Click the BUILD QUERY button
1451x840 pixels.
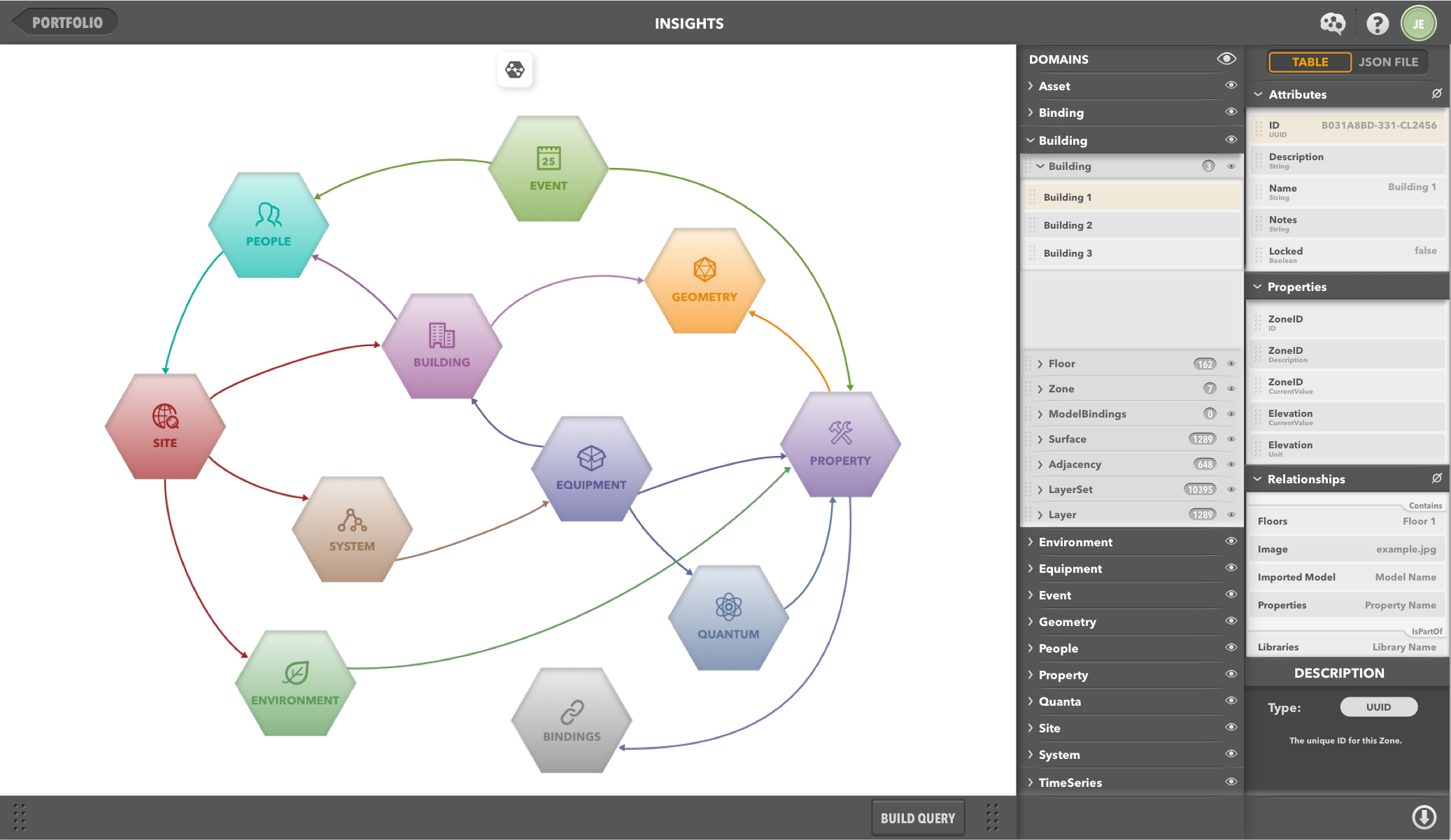917,818
